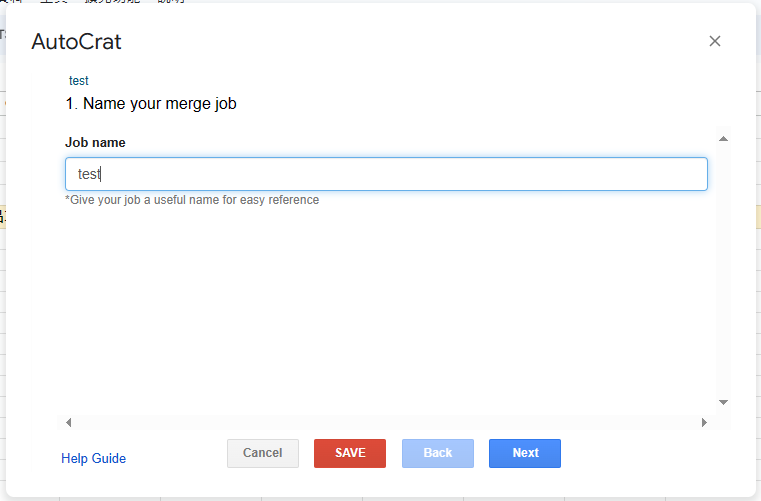Click the red SAVE button
761x501 pixels.
pos(350,453)
